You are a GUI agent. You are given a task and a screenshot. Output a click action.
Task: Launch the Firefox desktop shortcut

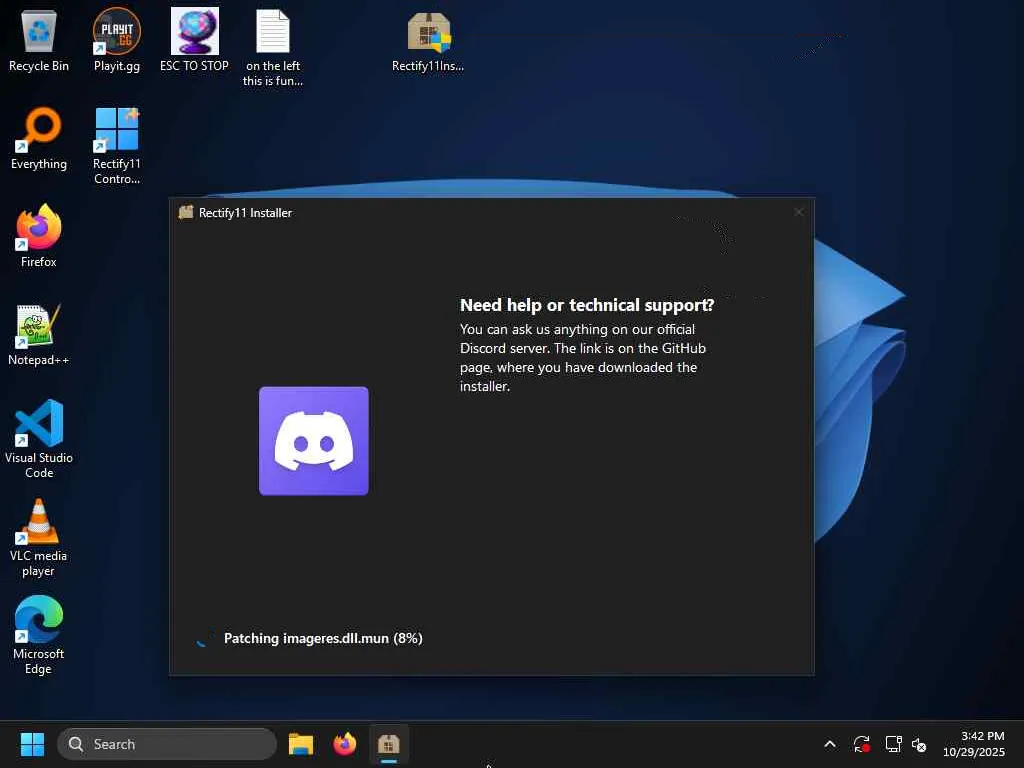coord(39,236)
